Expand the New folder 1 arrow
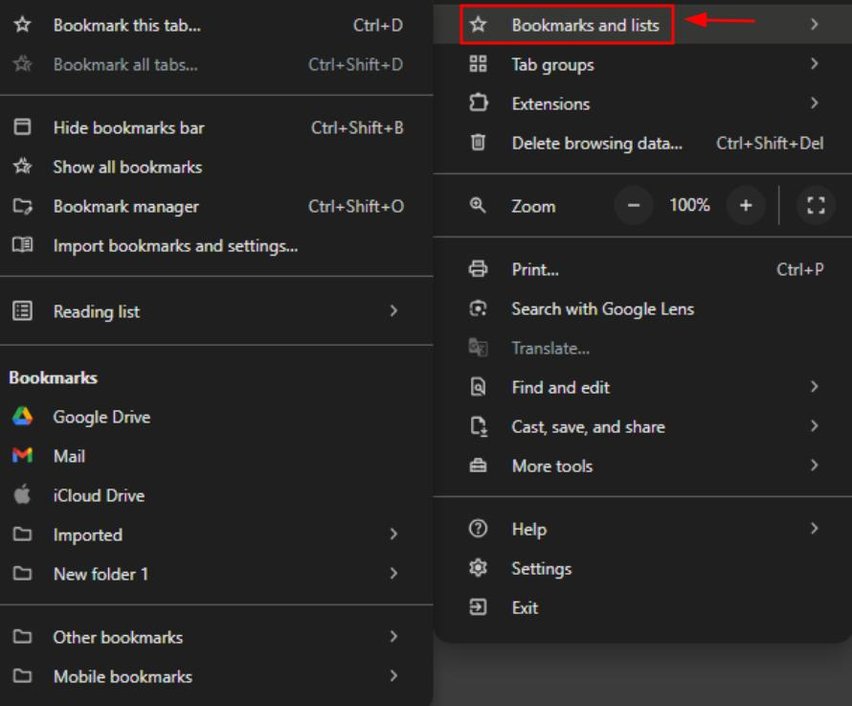852x706 pixels. click(x=394, y=573)
